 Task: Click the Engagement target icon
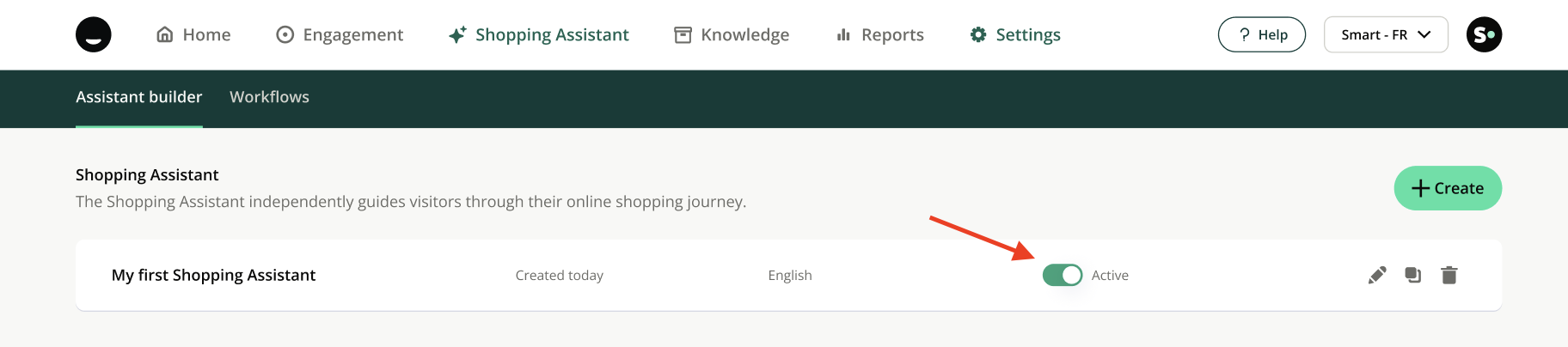[285, 34]
